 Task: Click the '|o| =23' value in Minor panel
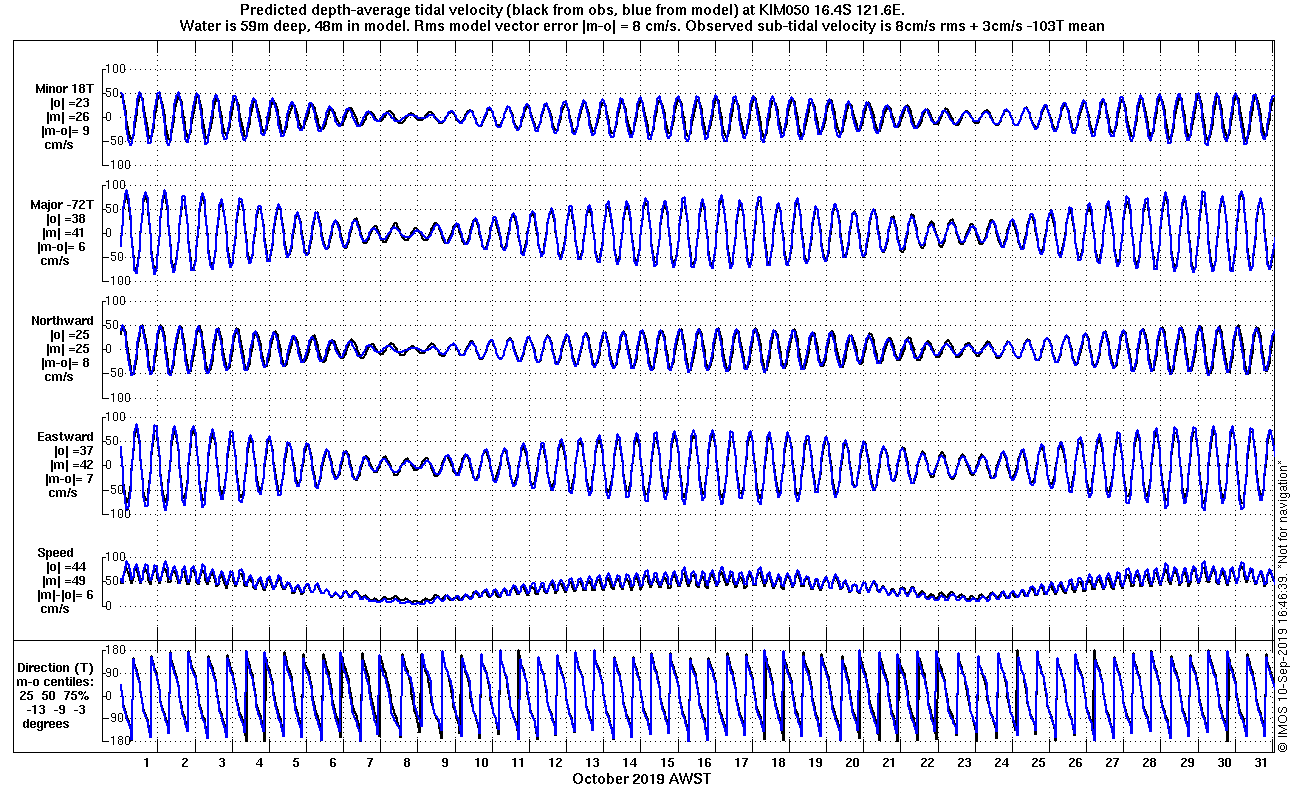coord(70,102)
